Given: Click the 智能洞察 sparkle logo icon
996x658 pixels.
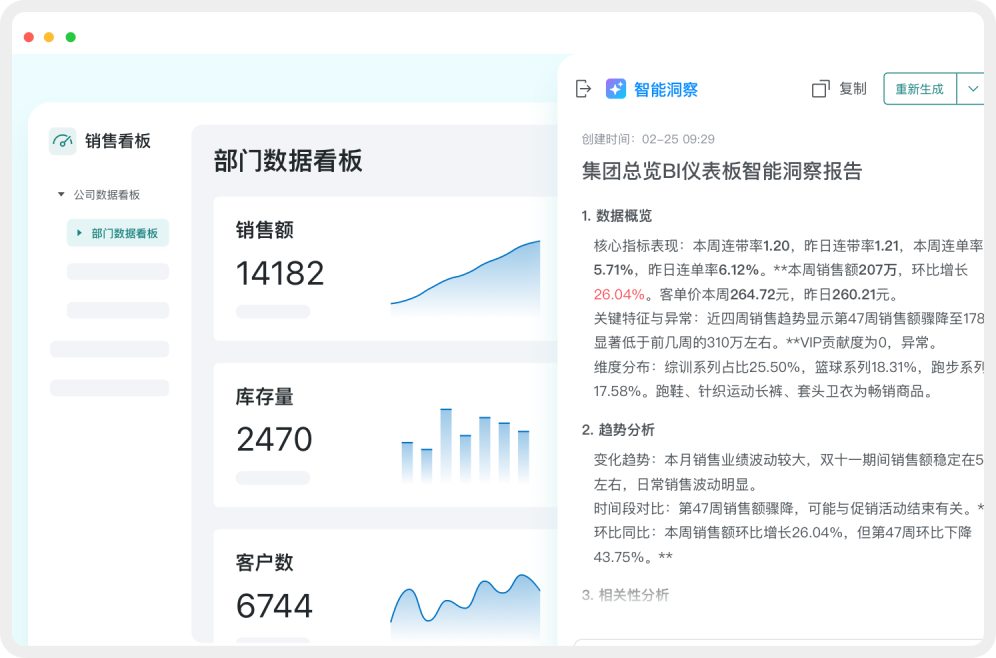Looking at the screenshot, I should [616, 89].
